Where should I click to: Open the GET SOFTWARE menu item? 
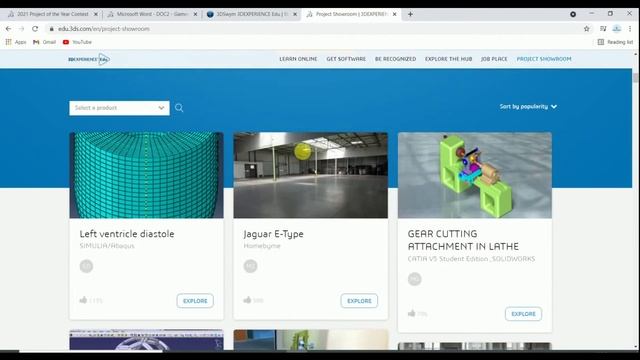tap(346, 59)
